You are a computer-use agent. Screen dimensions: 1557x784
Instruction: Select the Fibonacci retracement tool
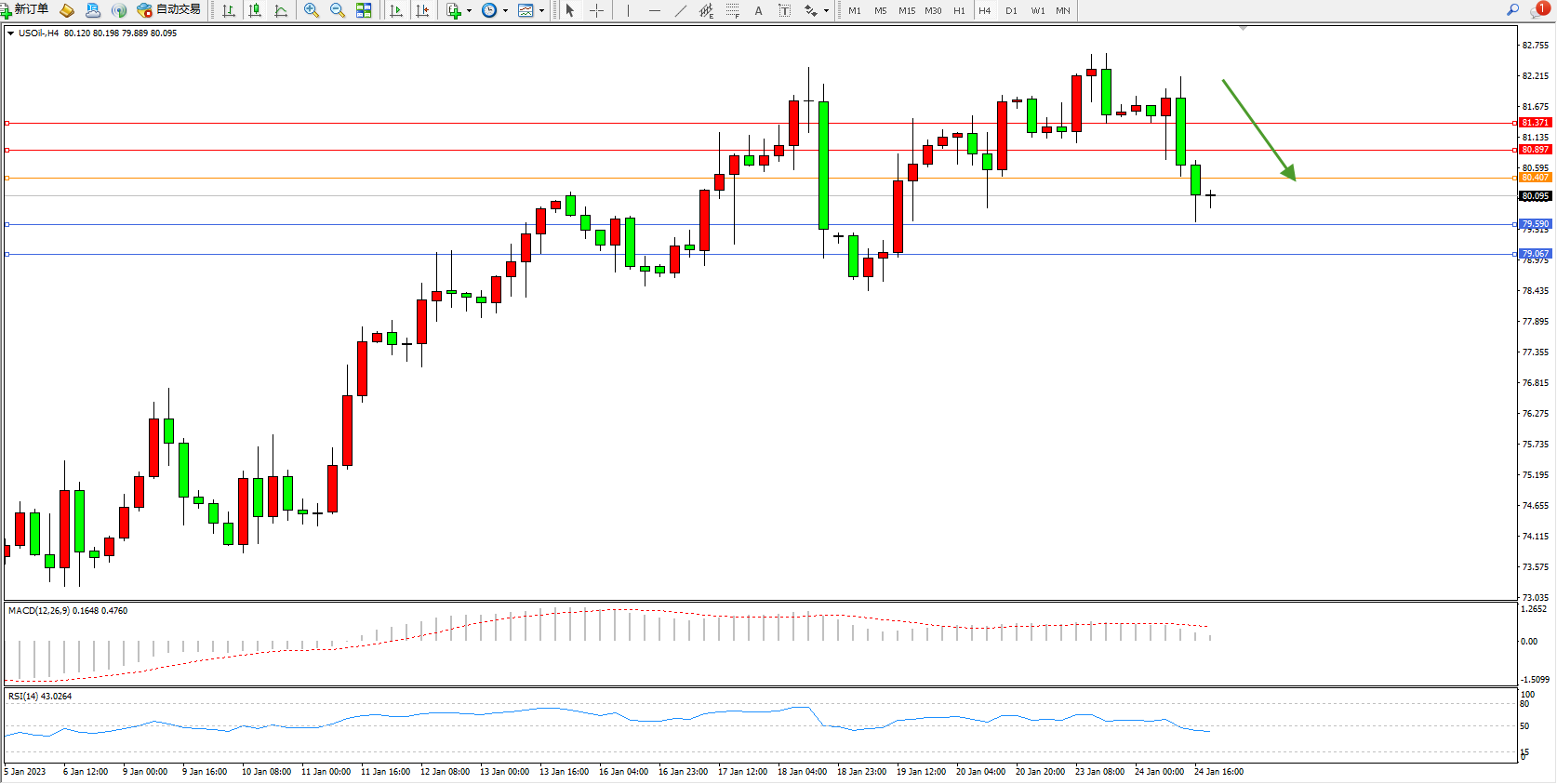pyautogui.click(x=733, y=10)
